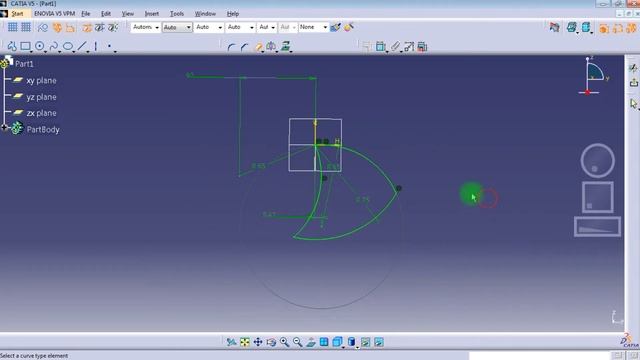
Task: Activate the Rotate view tool
Action: [x=271, y=342]
